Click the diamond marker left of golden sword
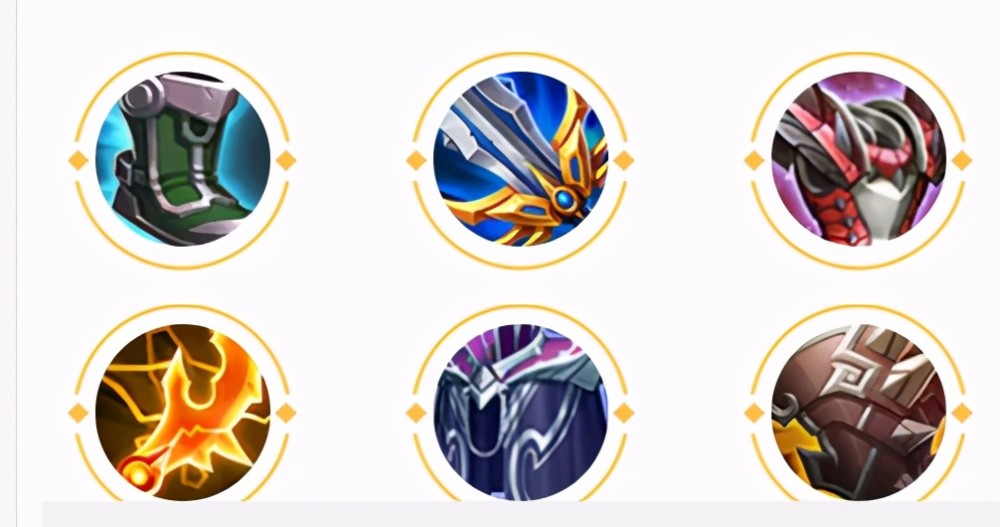 coord(416,160)
